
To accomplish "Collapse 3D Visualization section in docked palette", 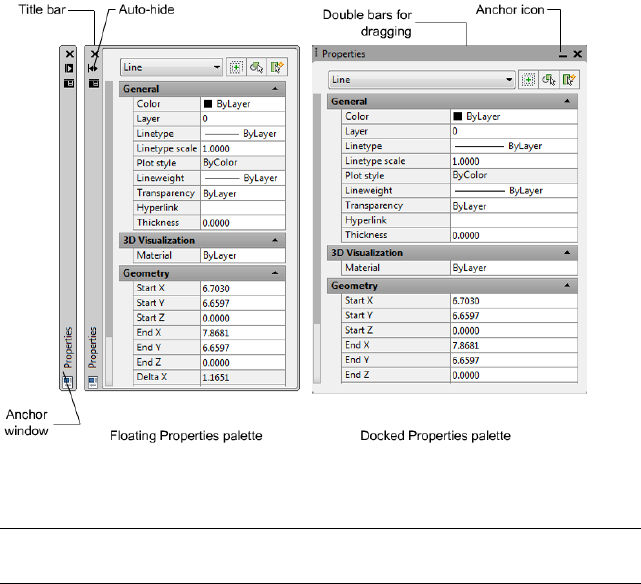I will tap(567, 253).
